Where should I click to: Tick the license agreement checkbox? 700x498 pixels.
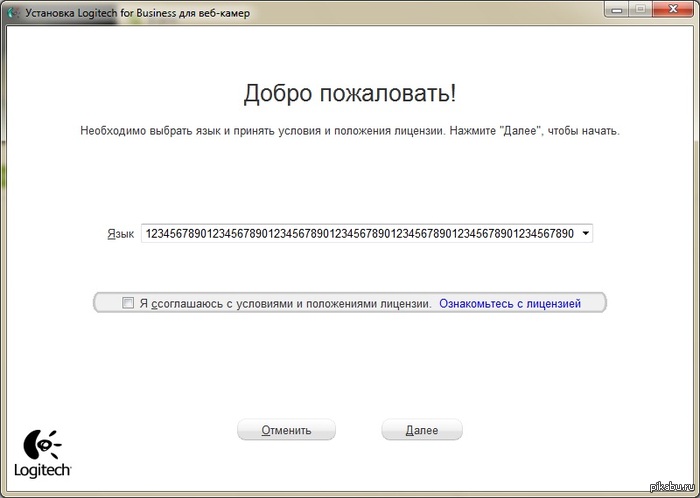pos(128,302)
